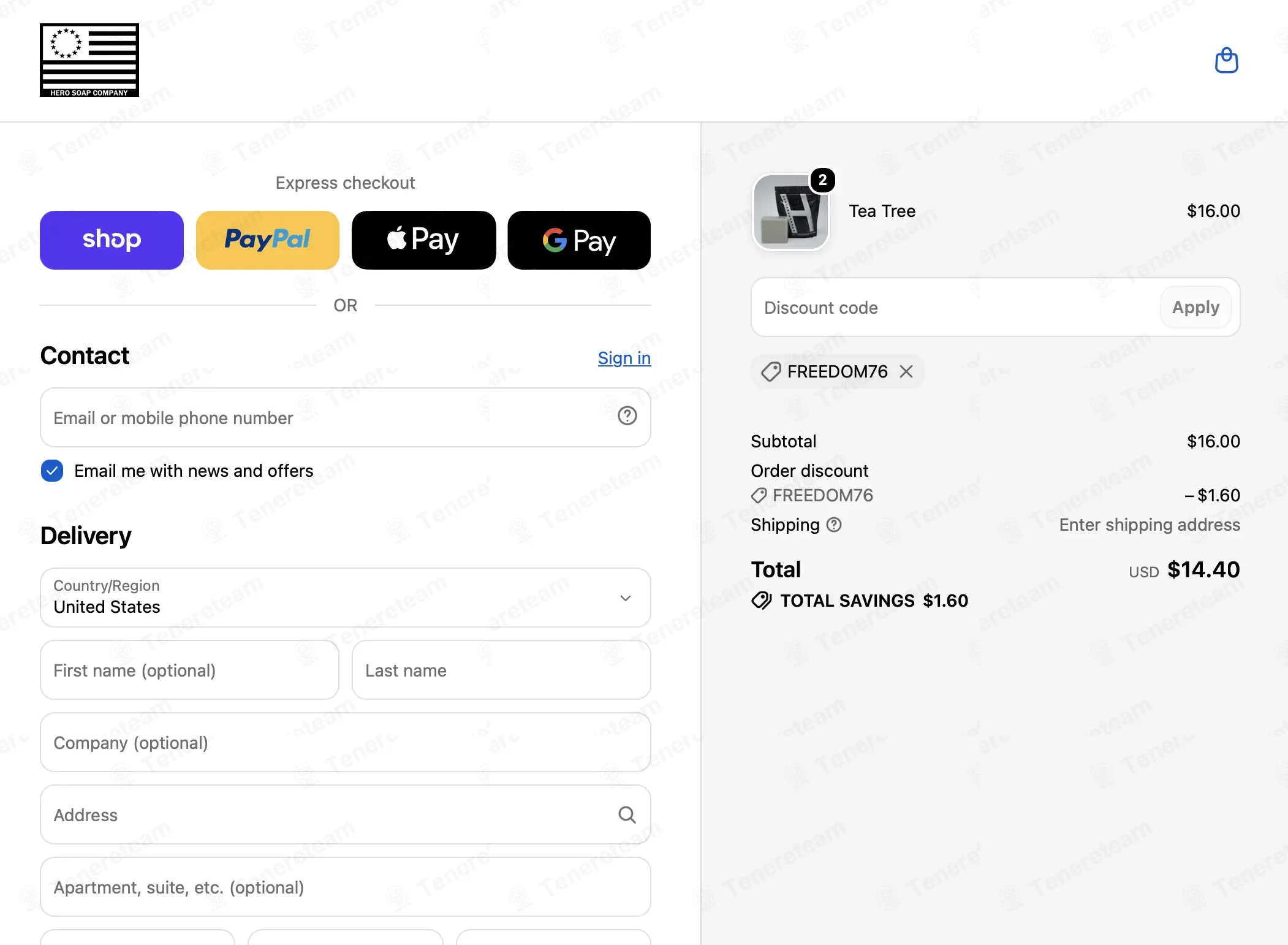Expand the Country/Region dropdown
This screenshot has width=1288, height=945.
point(345,598)
